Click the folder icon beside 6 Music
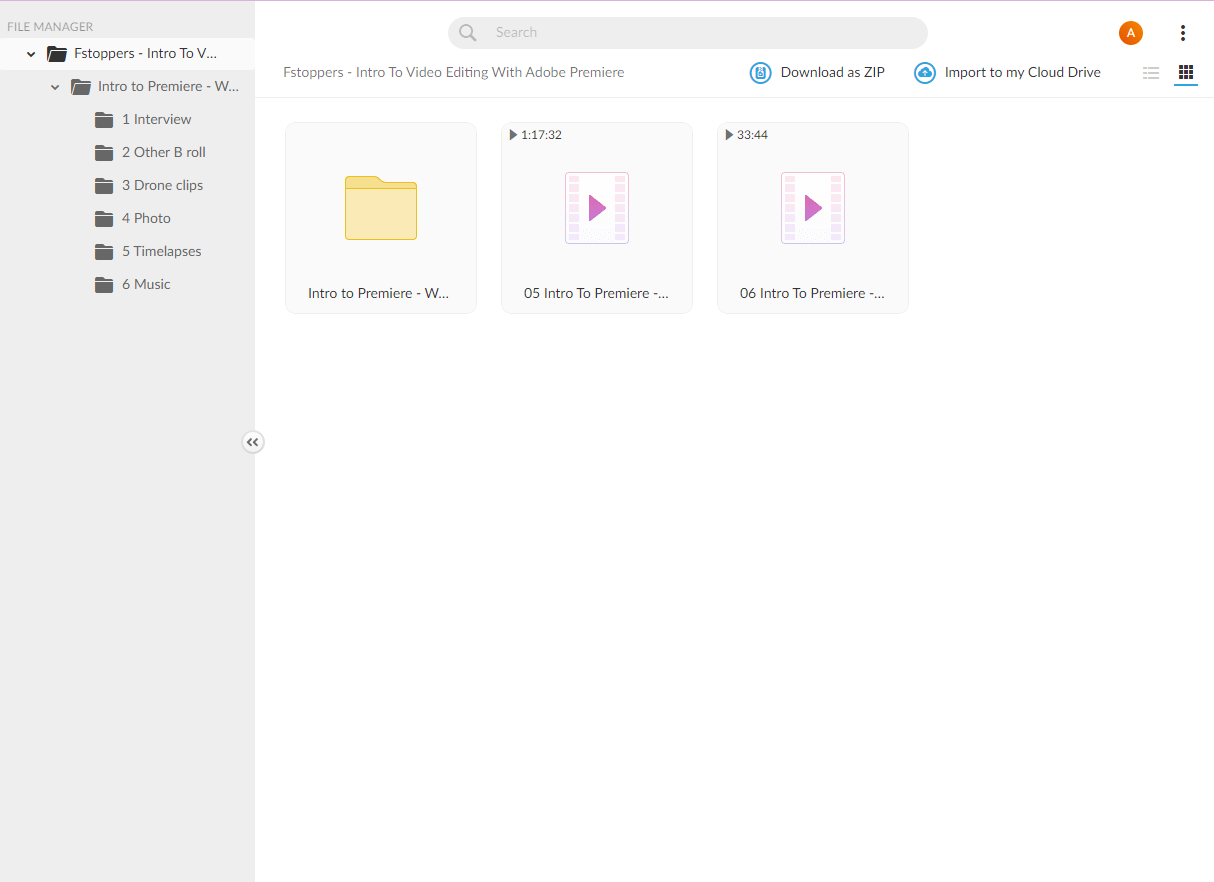Image resolution: width=1214 pixels, height=882 pixels. point(104,285)
